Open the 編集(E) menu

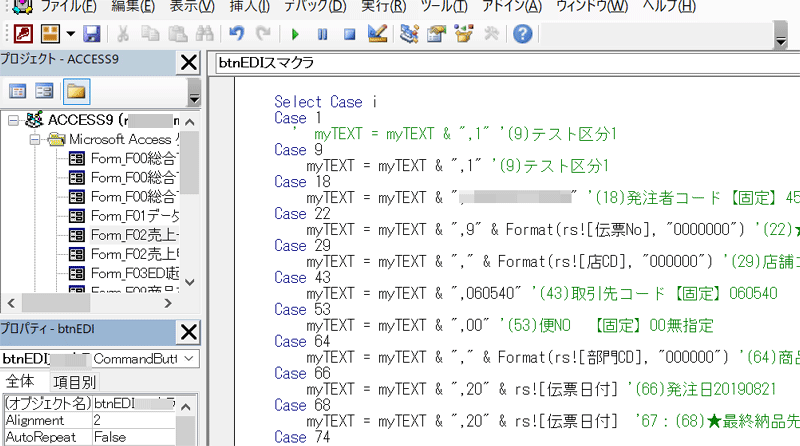click(133, 6)
